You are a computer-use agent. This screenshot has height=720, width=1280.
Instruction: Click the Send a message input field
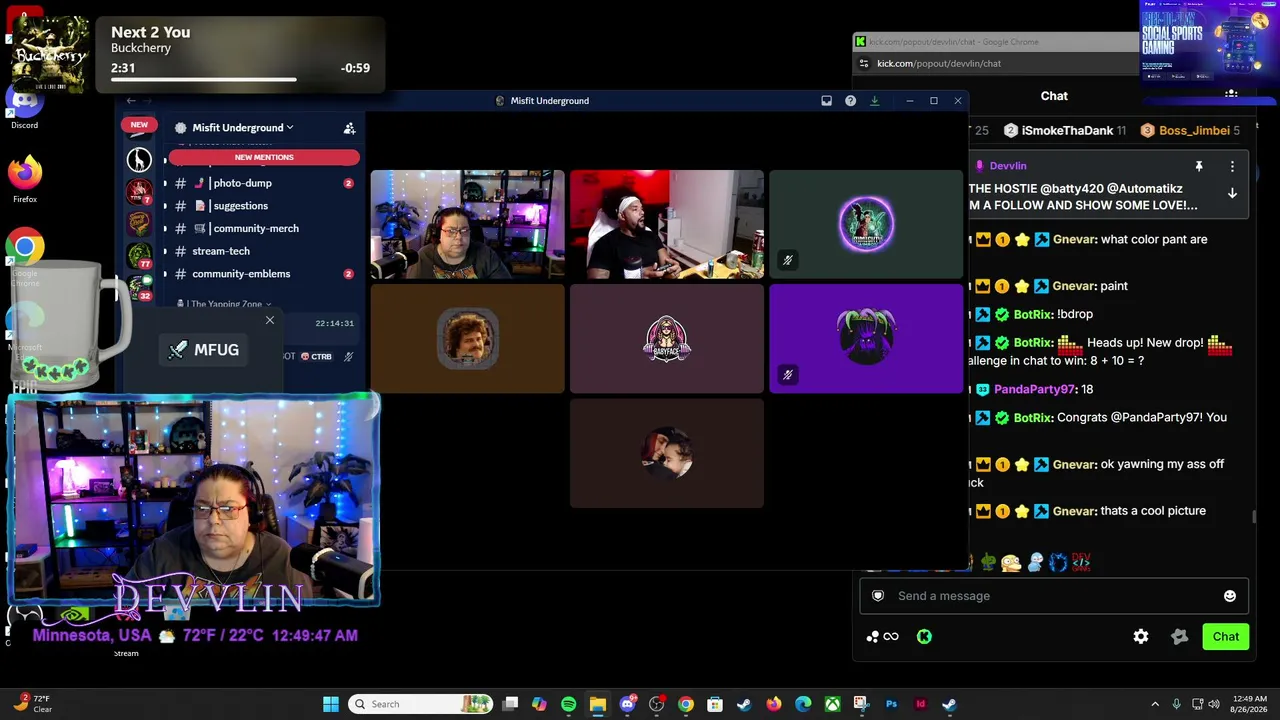[x=1054, y=596]
